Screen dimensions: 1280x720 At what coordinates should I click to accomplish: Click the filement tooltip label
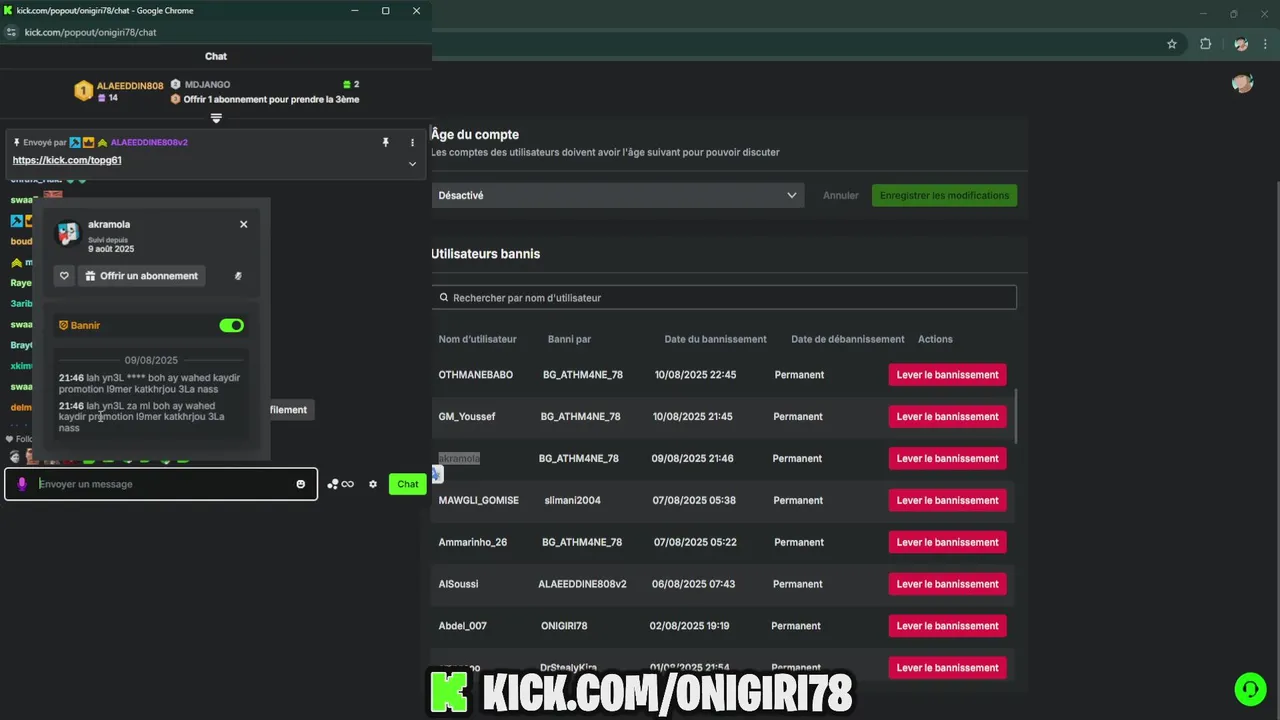288,410
